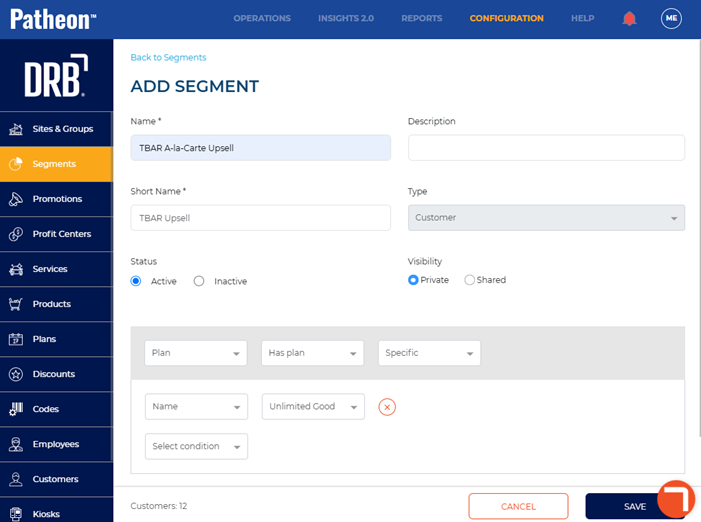Click the orange chat widget icon

pyautogui.click(x=676, y=499)
